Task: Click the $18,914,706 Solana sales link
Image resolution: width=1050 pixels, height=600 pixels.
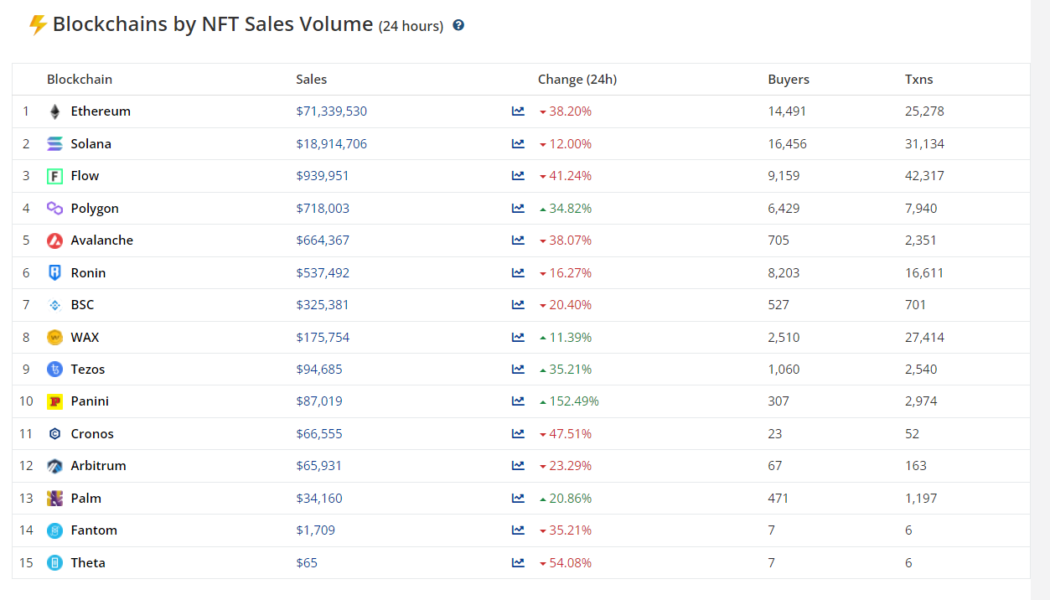Action: (331, 143)
